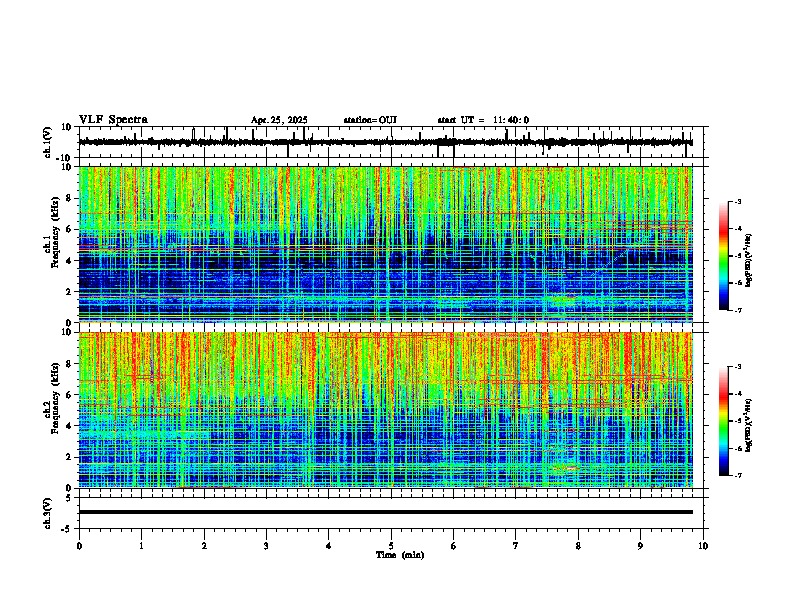Click time axis tick label "6"
The image size is (792, 612).
click(x=453, y=546)
